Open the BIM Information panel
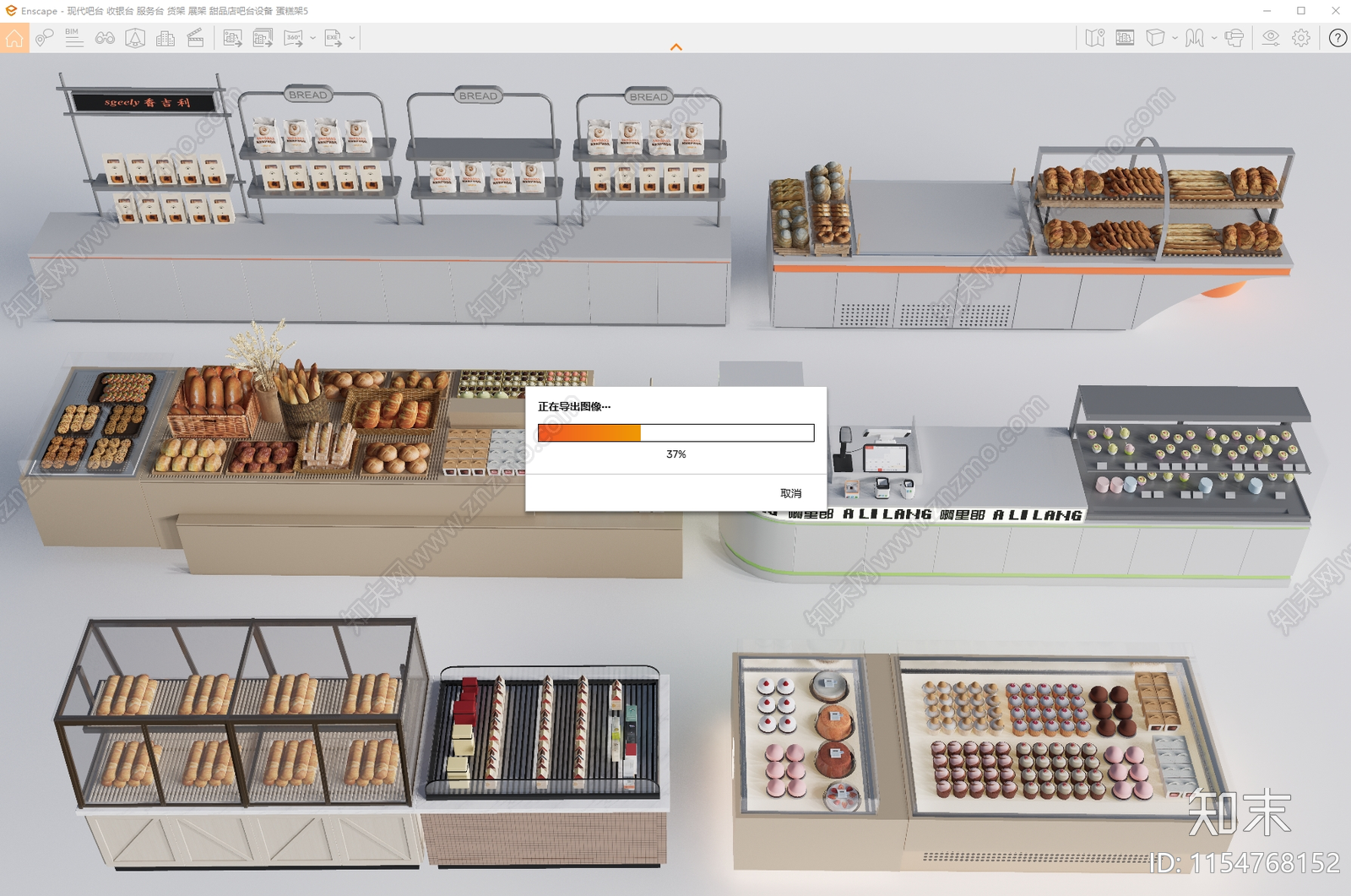The height and width of the screenshot is (896, 1351). (x=74, y=38)
